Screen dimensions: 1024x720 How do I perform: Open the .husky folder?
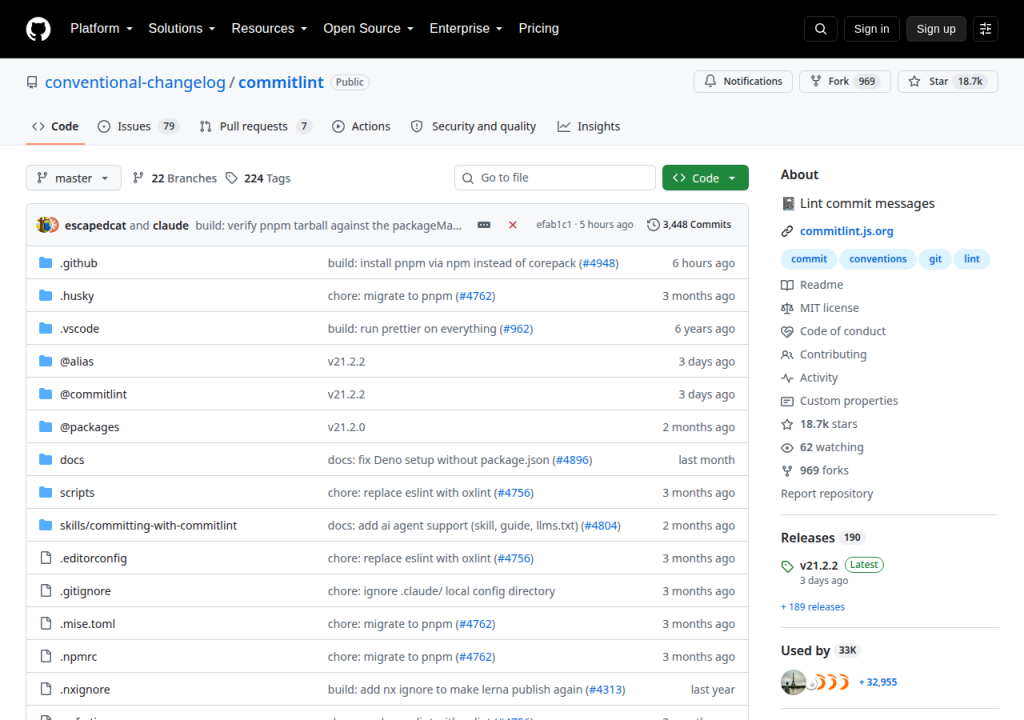click(77, 295)
